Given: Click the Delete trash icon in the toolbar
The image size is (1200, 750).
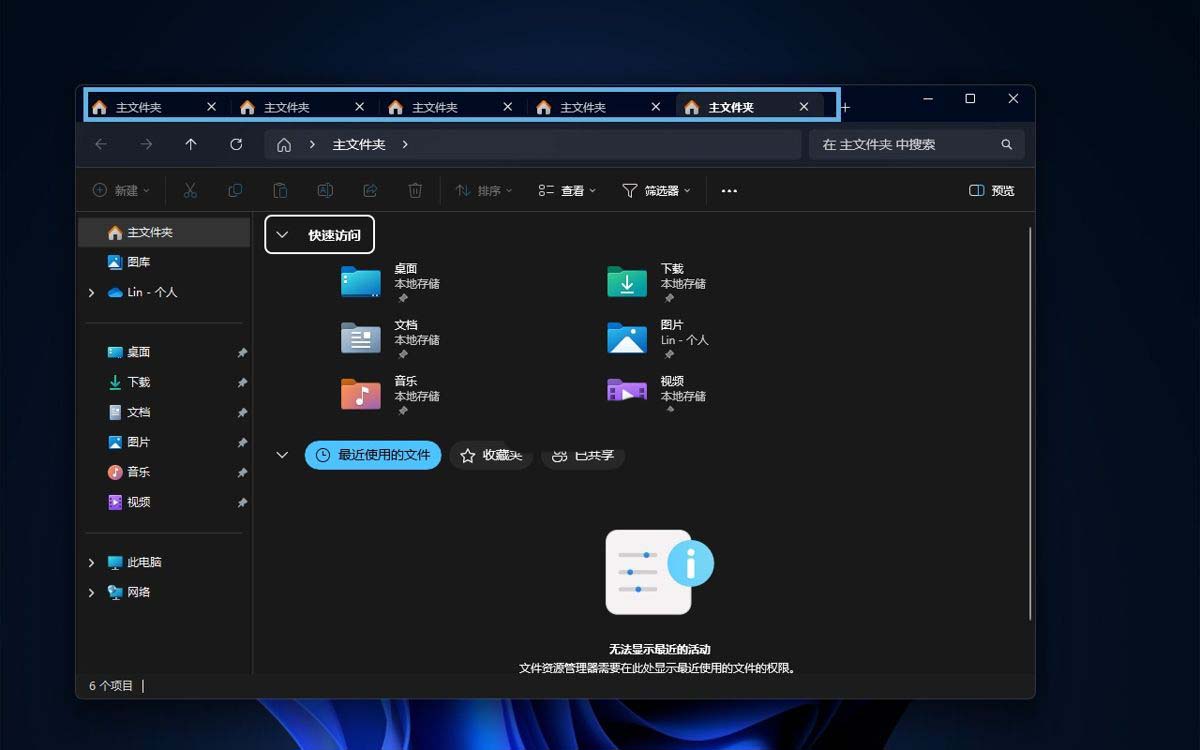Looking at the screenshot, I should point(415,190).
